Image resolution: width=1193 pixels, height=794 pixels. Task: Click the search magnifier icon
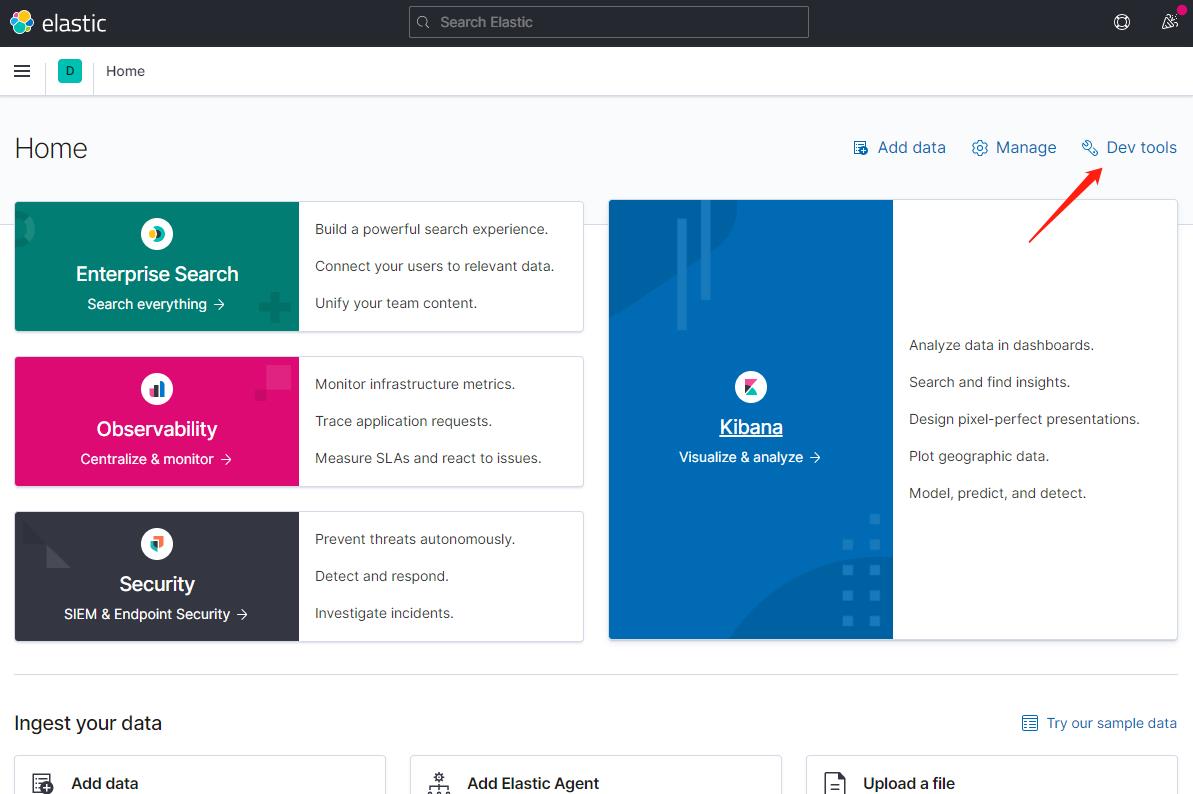424,22
